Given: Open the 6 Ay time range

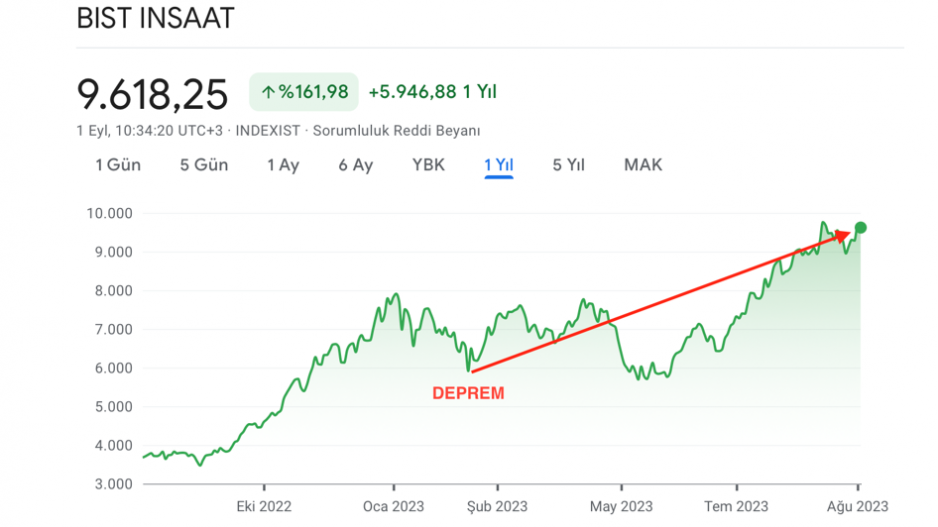Looking at the screenshot, I should pyautogui.click(x=355, y=165).
